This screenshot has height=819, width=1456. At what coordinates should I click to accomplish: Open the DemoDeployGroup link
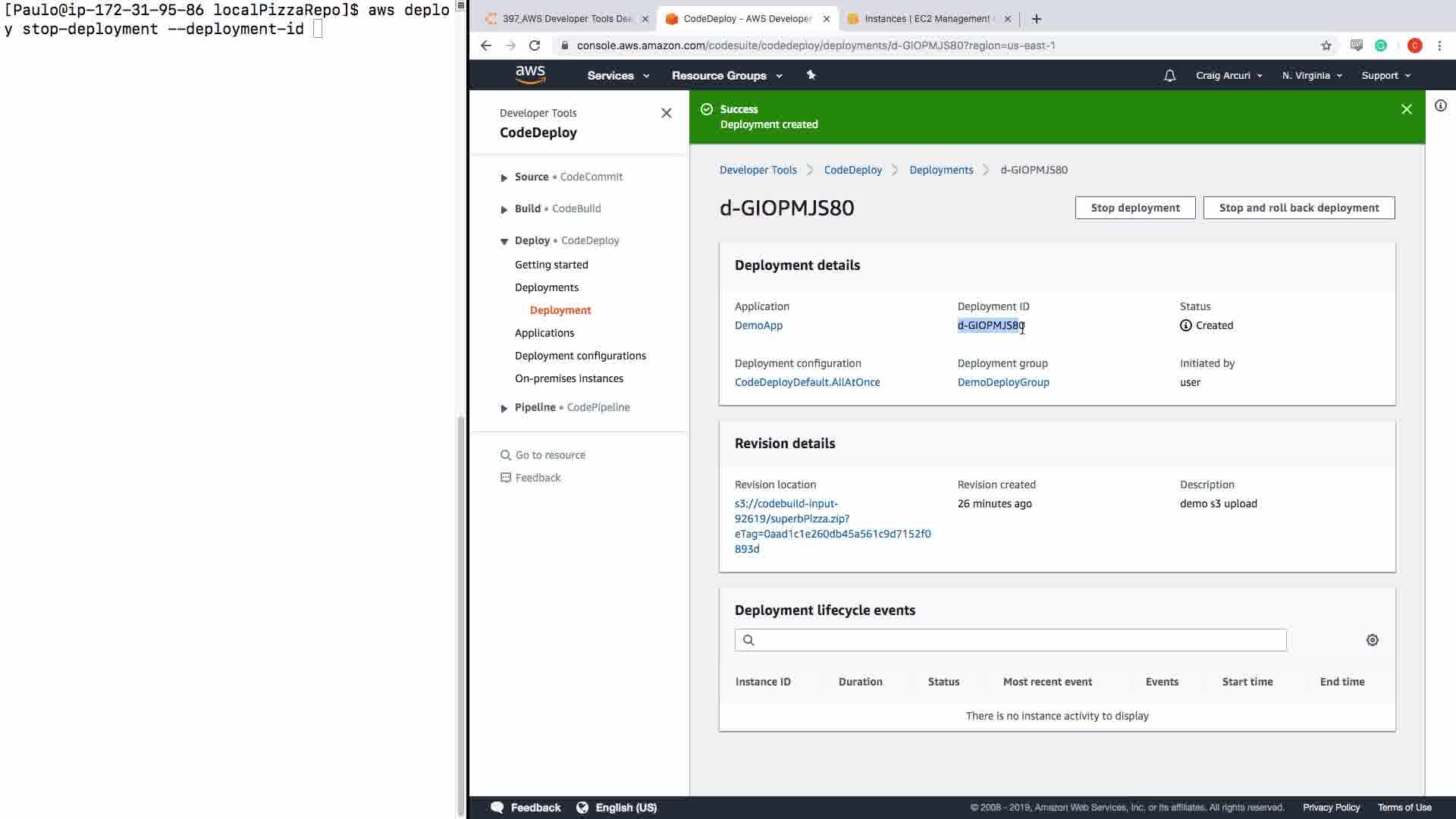click(x=1003, y=382)
